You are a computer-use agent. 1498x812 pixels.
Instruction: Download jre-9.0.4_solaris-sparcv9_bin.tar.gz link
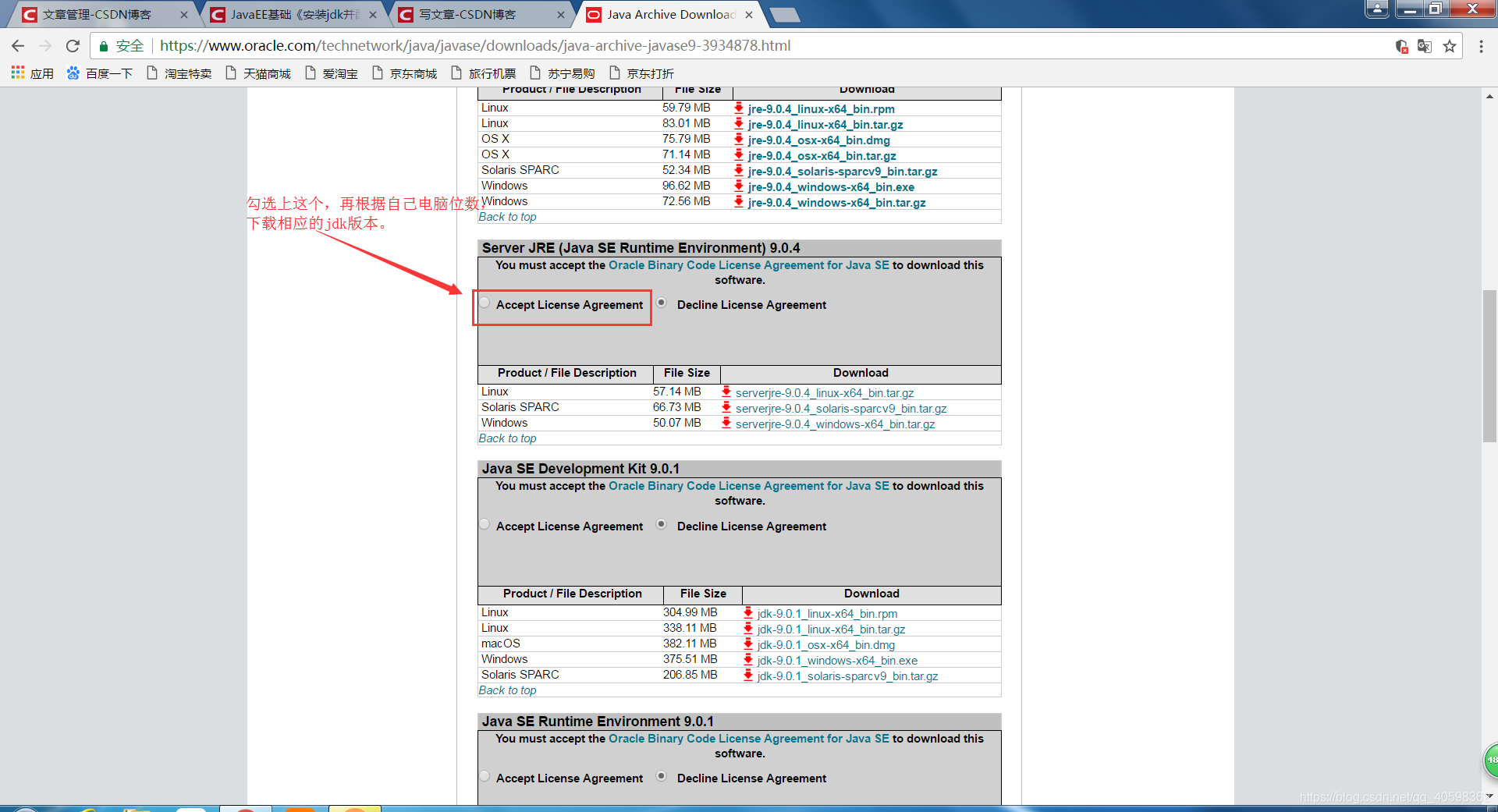843,172
